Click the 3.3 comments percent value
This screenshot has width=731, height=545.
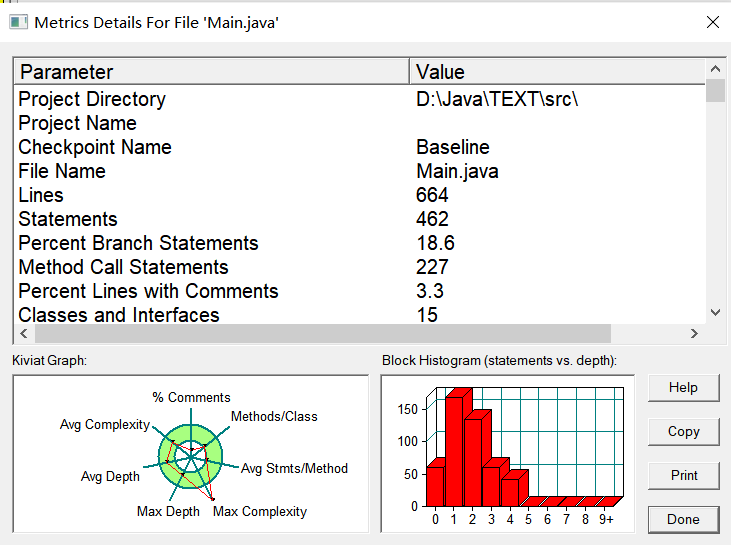tap(430, 291)
